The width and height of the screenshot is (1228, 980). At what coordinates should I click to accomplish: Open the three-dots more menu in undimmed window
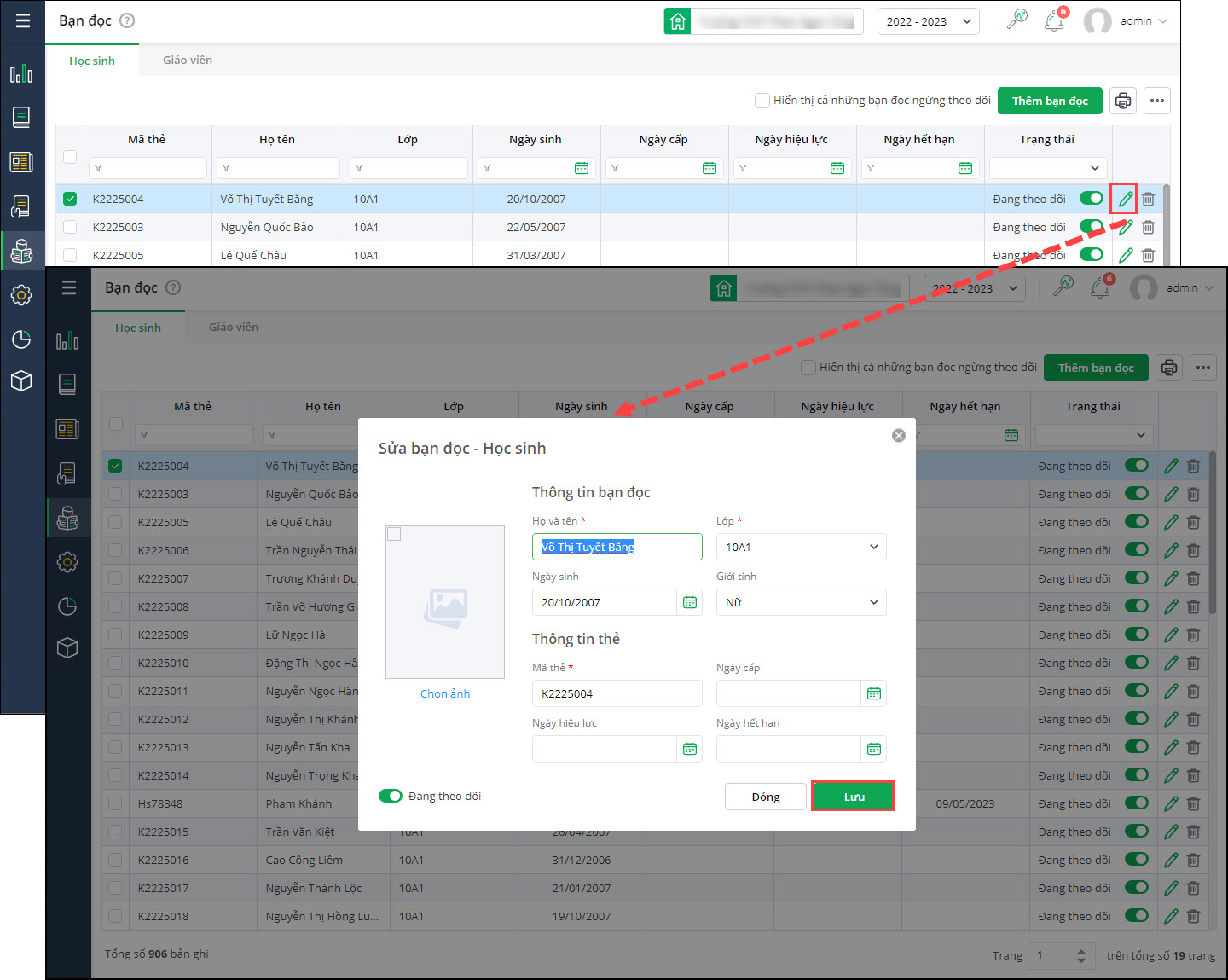point(1157,101)
